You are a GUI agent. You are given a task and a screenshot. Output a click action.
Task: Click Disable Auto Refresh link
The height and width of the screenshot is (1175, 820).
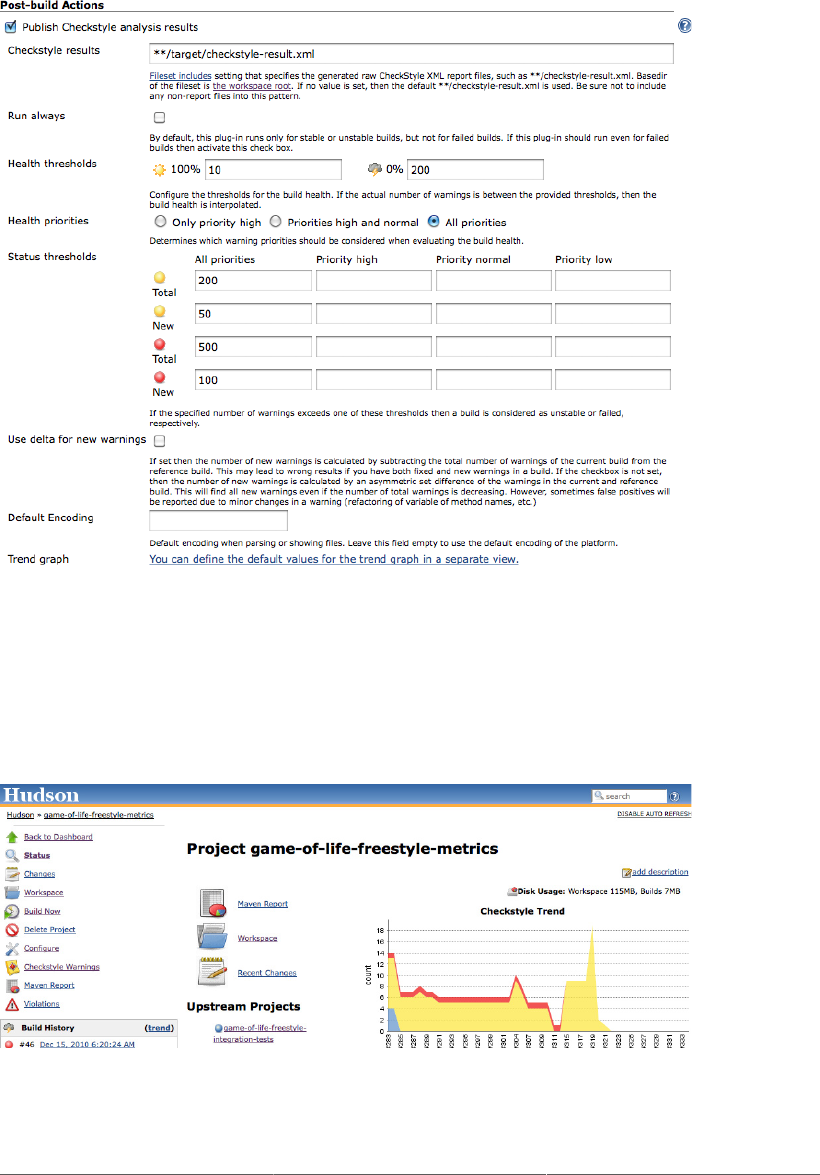point(654,814)
